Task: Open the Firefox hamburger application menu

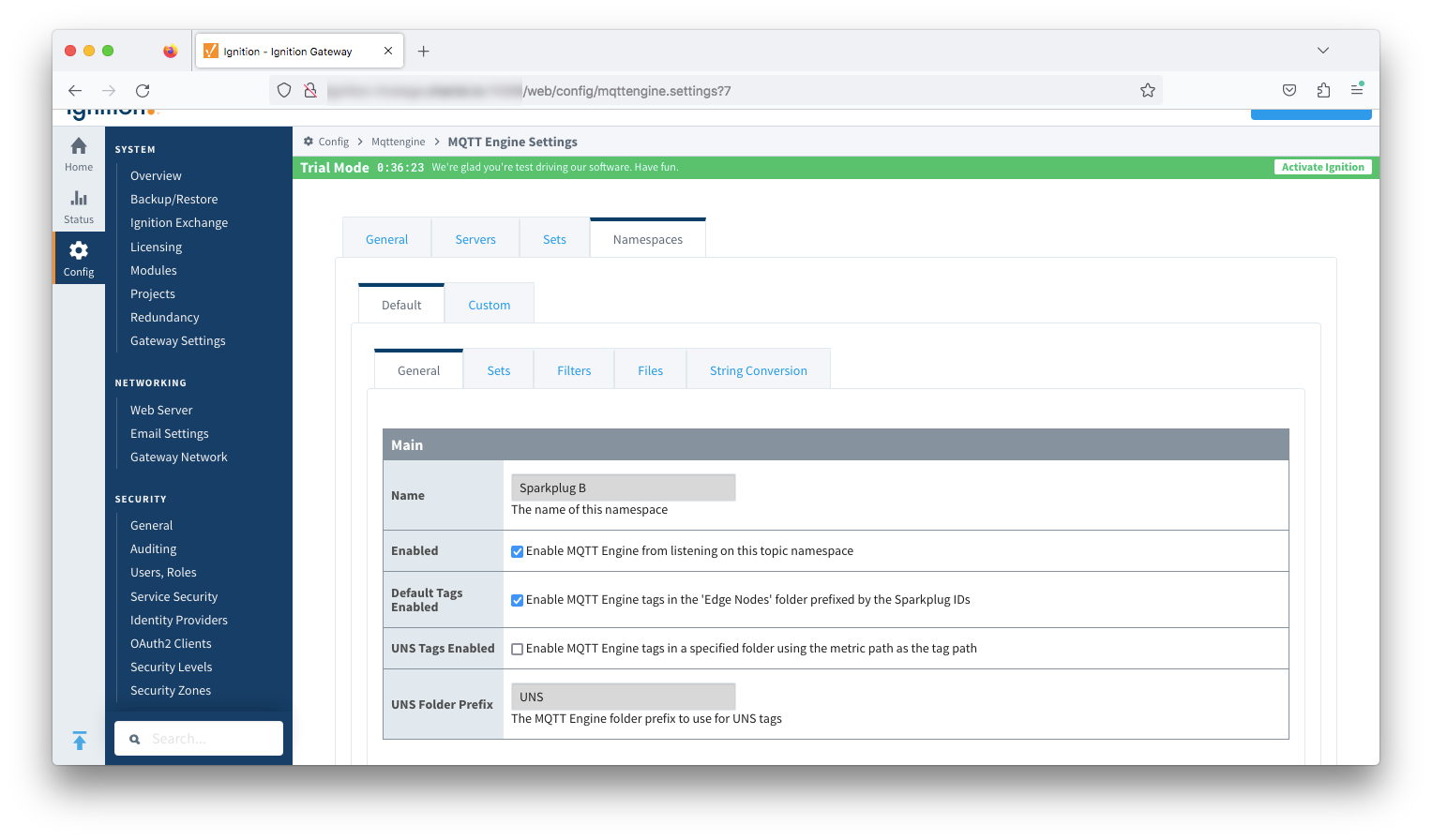Action: coord(1356,90)
